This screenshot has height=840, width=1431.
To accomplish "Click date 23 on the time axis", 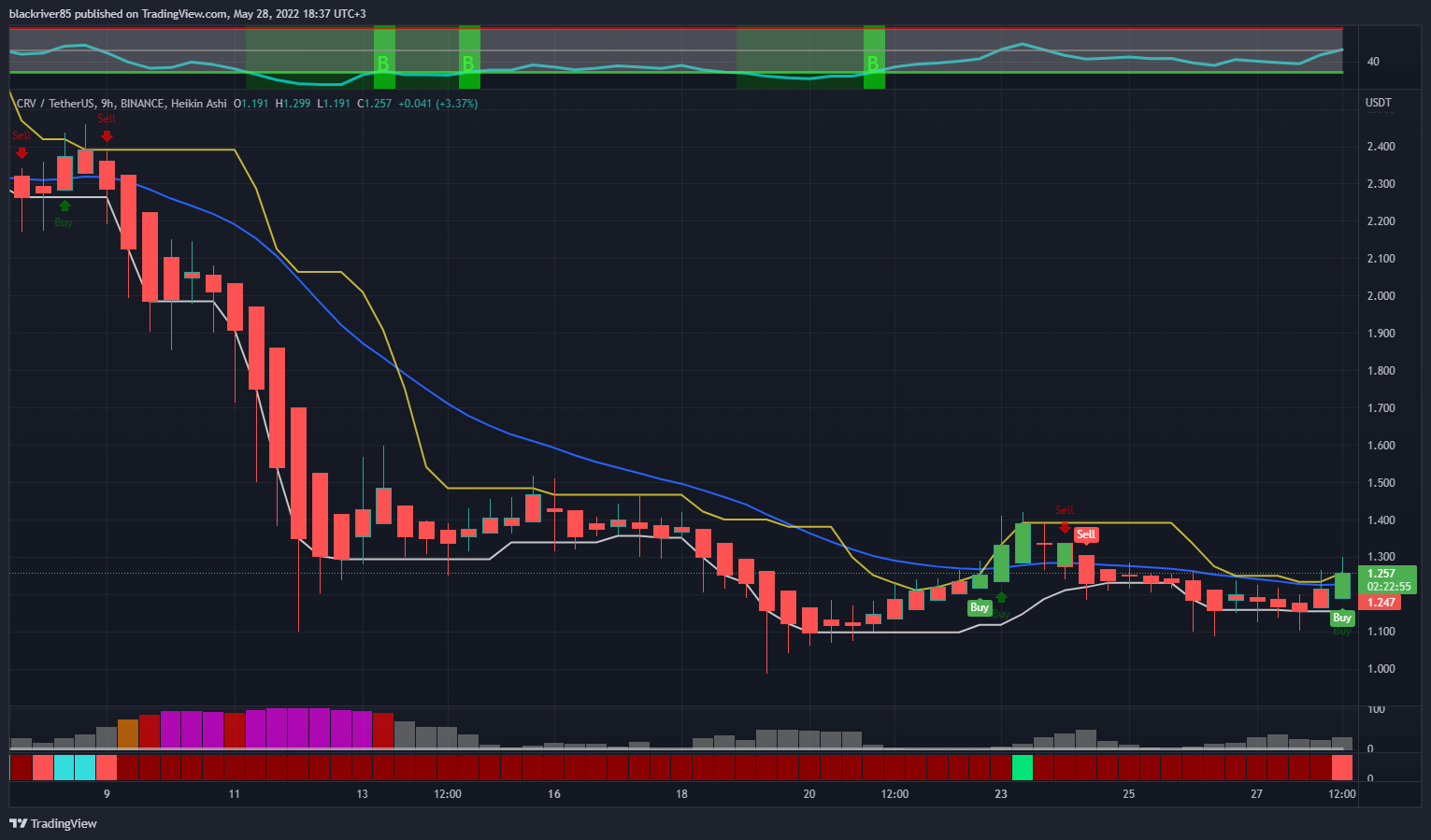I will click(1001, 794).
